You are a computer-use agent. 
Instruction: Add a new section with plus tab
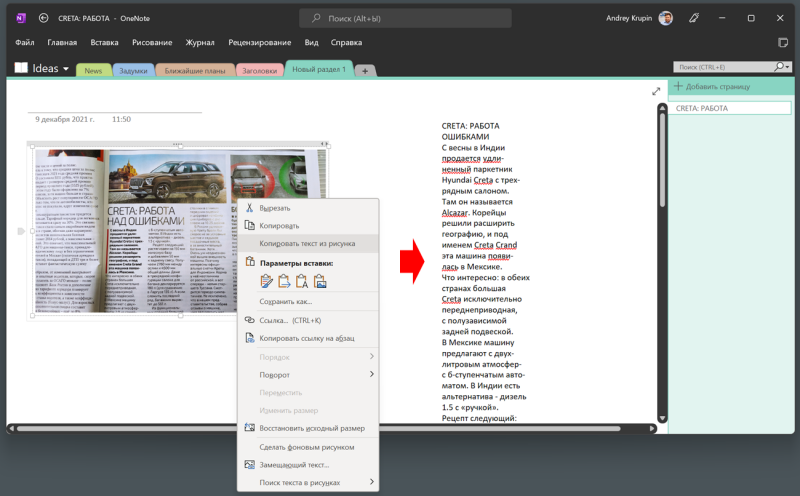tap(365, 71)
